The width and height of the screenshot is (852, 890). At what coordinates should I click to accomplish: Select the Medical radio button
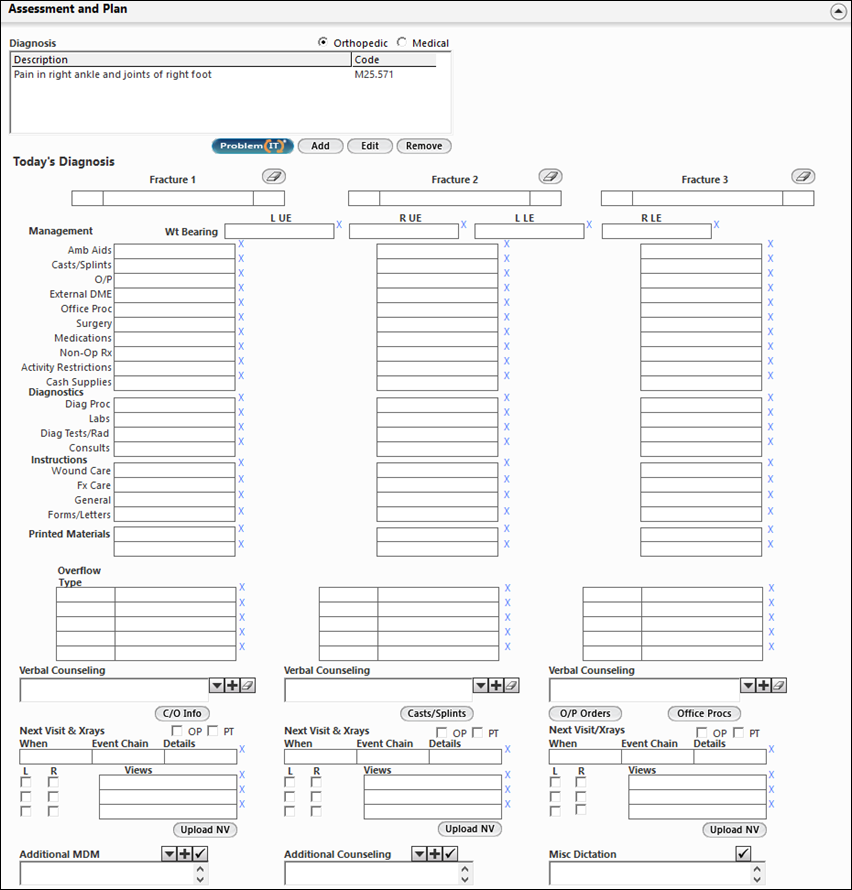402,42
